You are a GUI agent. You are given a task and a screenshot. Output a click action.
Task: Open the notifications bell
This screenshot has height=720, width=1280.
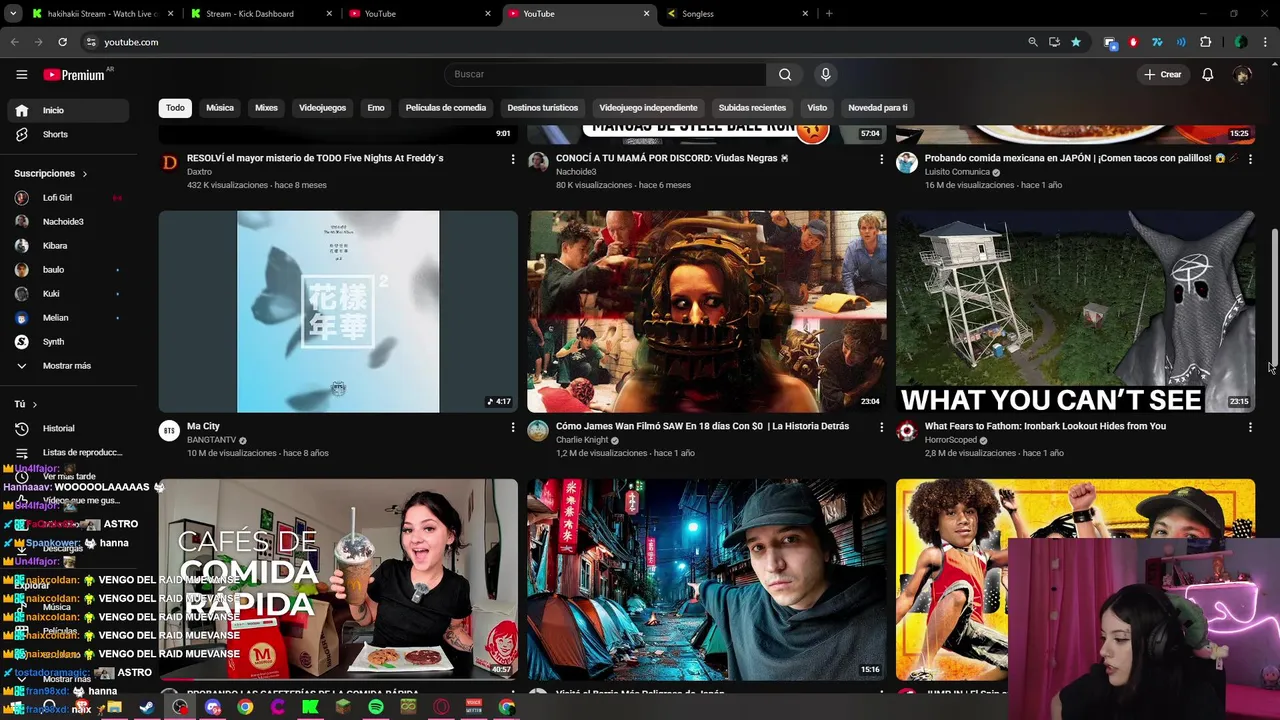point(1207,74)
